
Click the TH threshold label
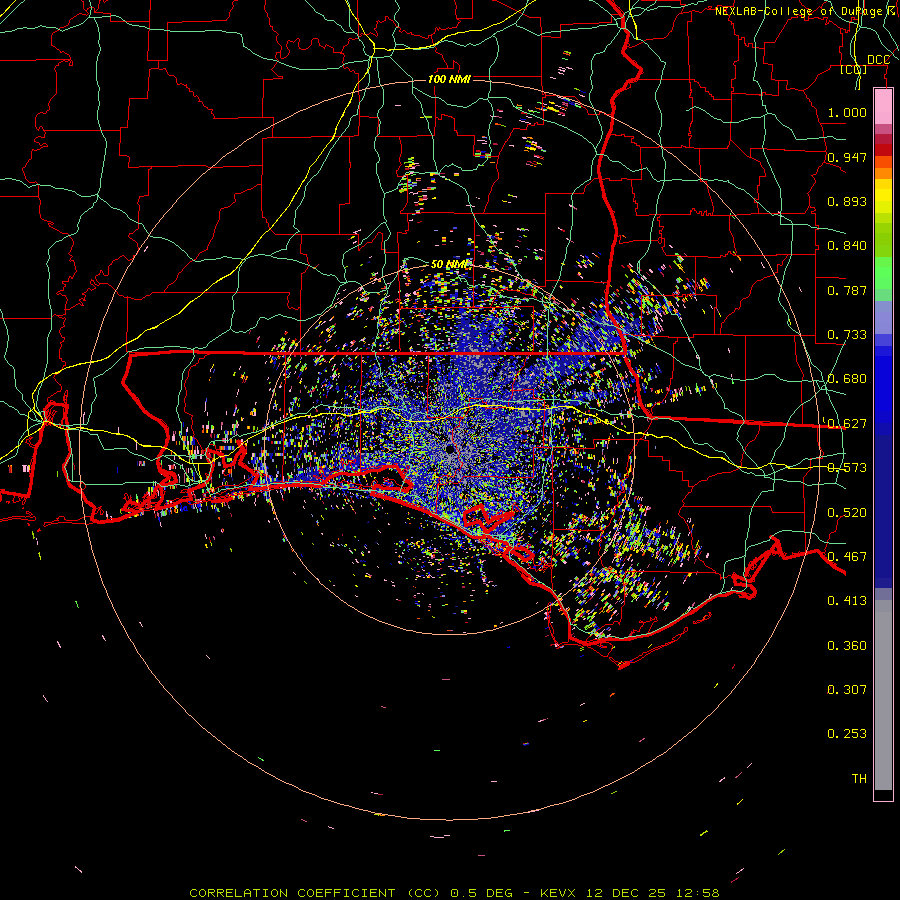[x=859, y=778]
